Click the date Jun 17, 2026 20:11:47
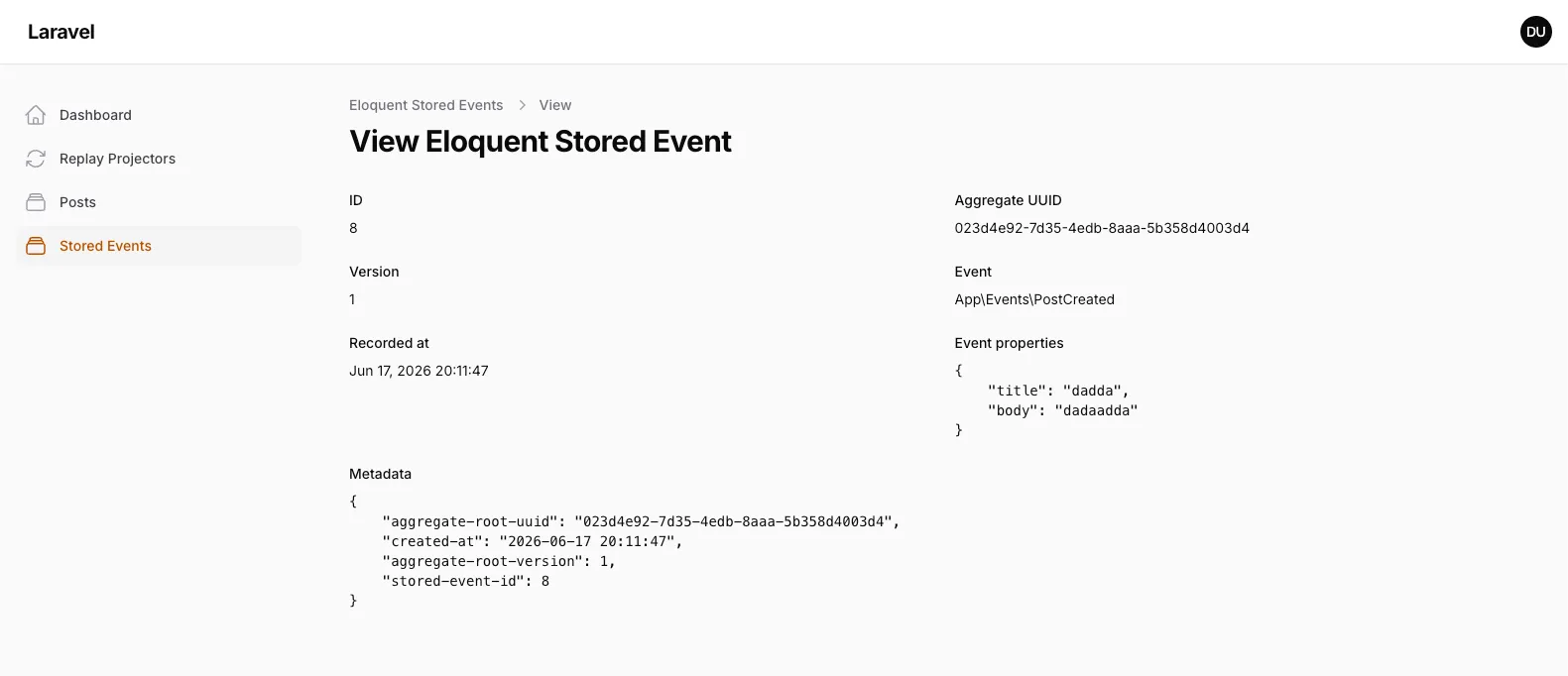 point(419,371)
